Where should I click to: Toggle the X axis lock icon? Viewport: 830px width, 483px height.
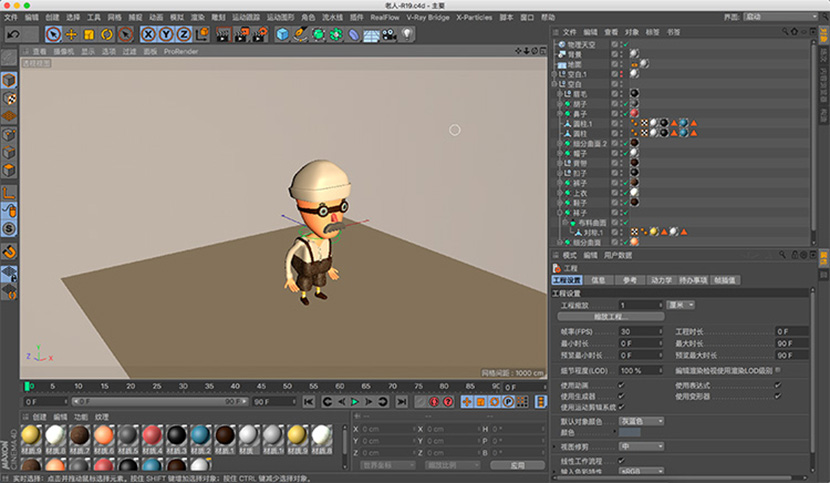(x=148, y=34)
